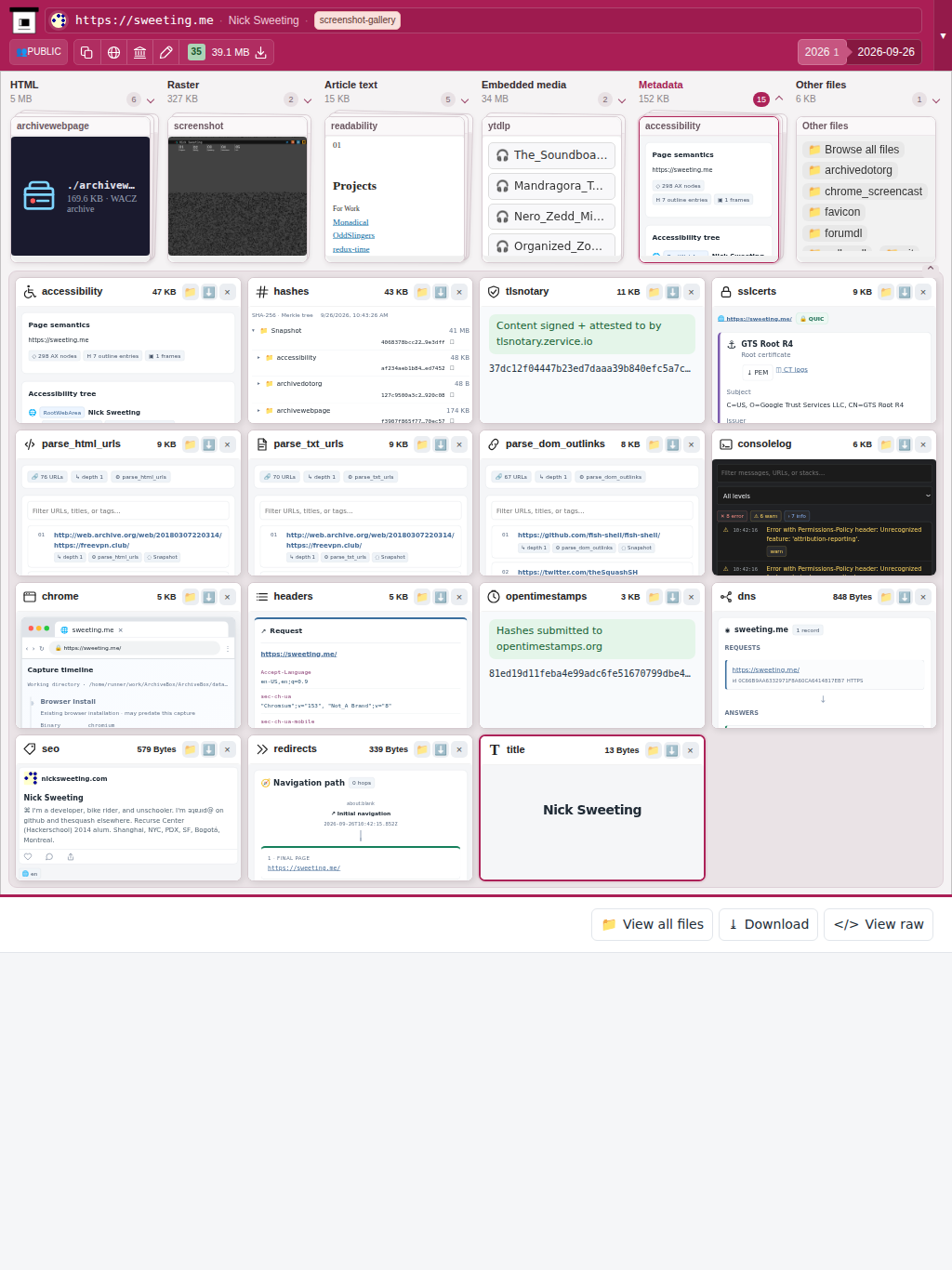Close the accessibility card

228,292
